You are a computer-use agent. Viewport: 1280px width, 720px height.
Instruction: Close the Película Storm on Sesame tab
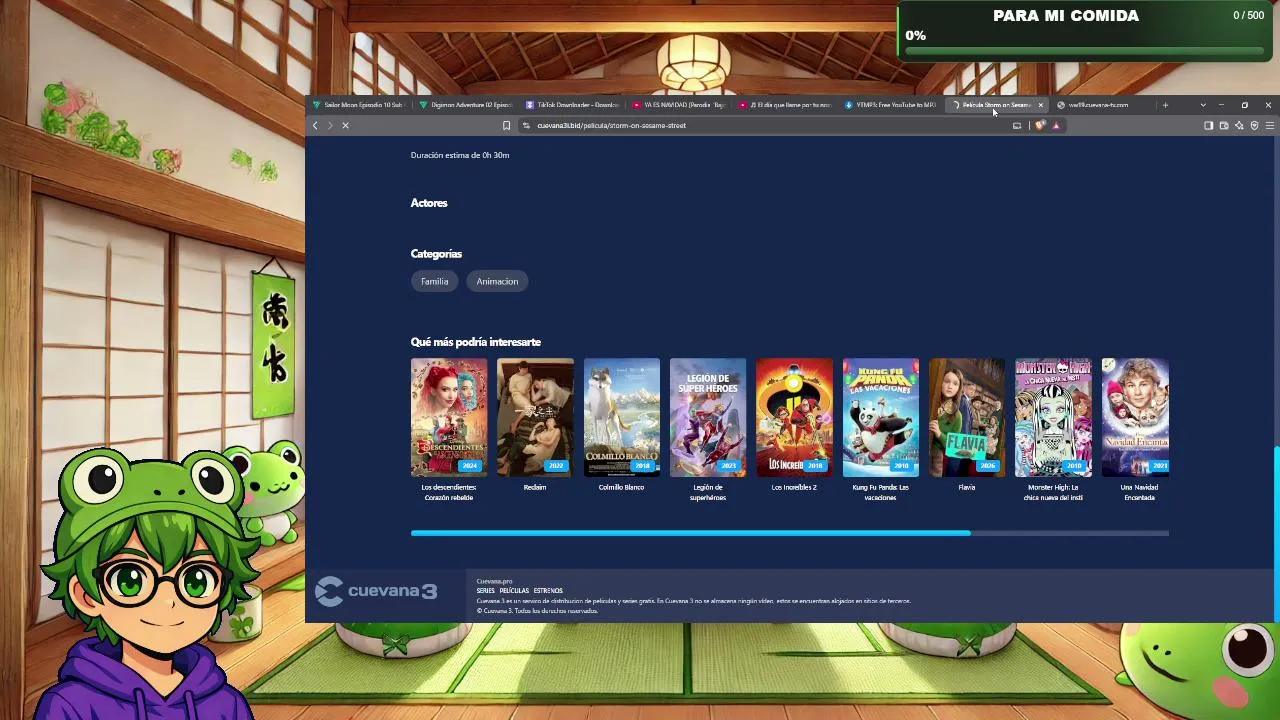[x=1040, y=105]
